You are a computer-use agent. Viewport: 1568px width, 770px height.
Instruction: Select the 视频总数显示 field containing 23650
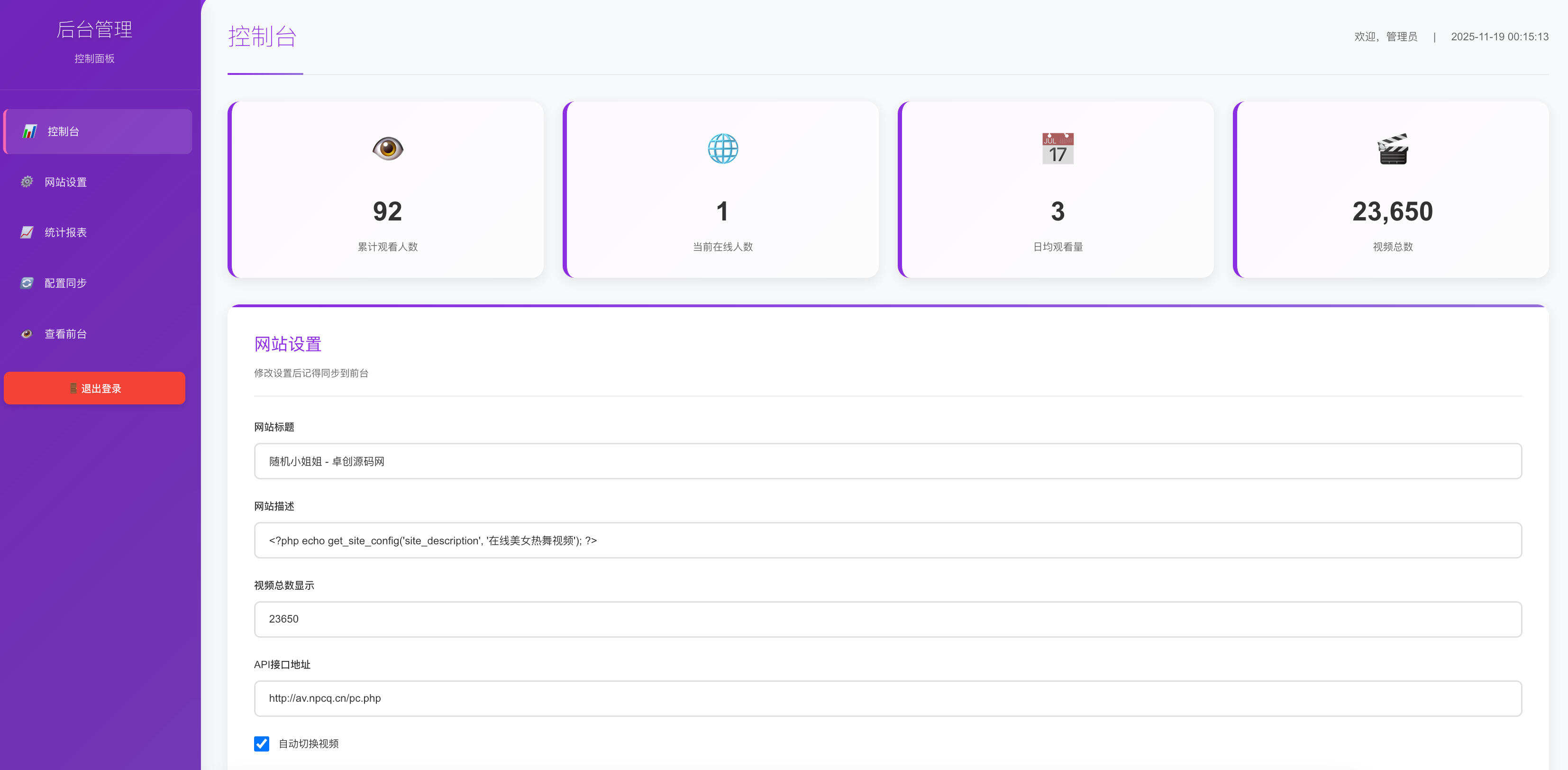[x=887, y=619]
